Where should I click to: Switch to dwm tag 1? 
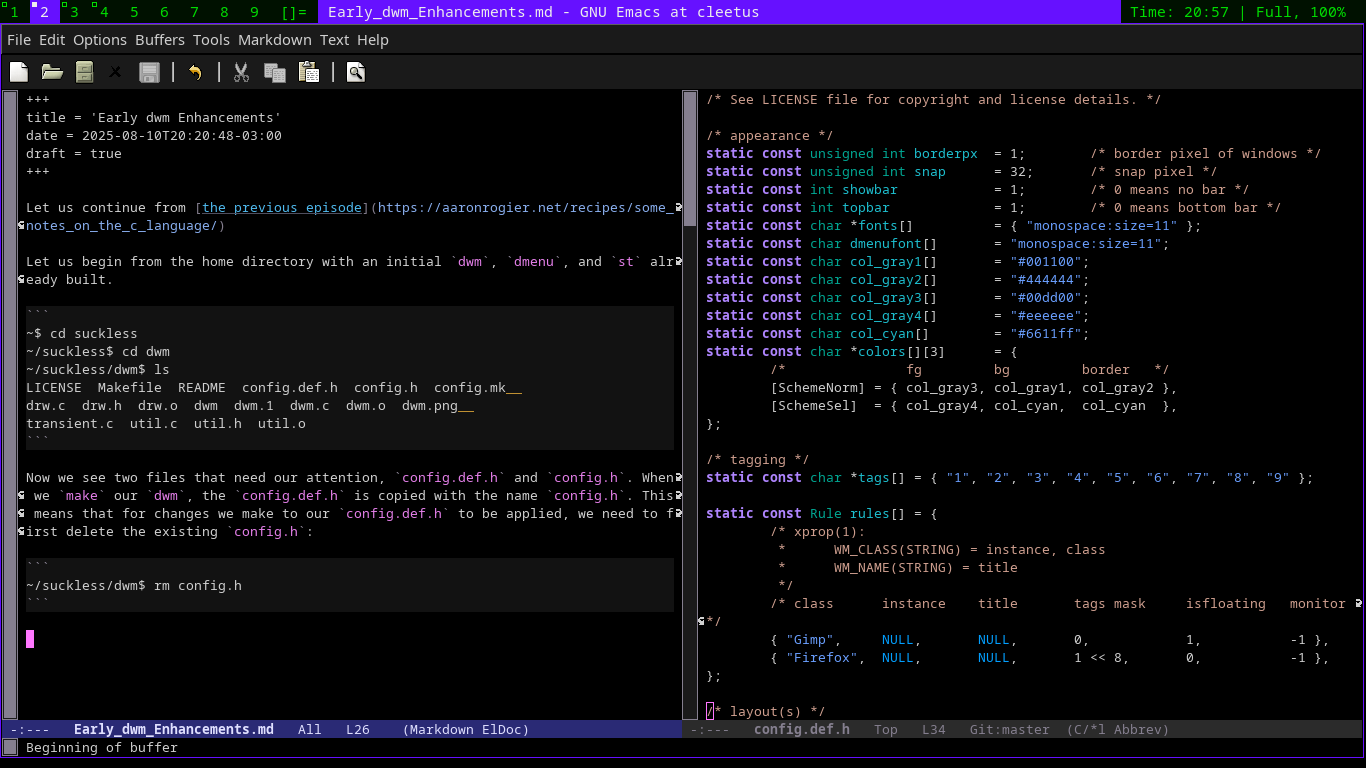pos(15,12)
